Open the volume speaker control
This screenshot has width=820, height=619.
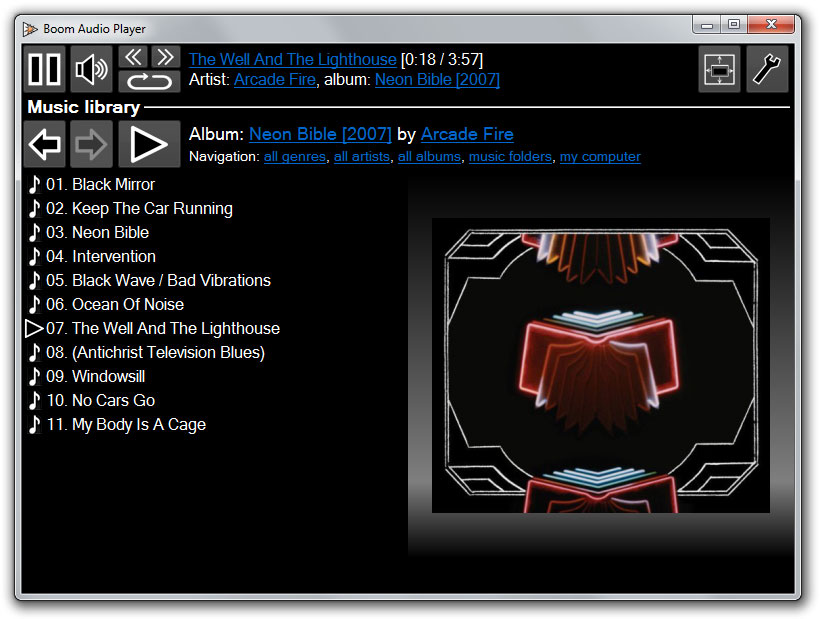pyautogui.click(x=92, y=69)
